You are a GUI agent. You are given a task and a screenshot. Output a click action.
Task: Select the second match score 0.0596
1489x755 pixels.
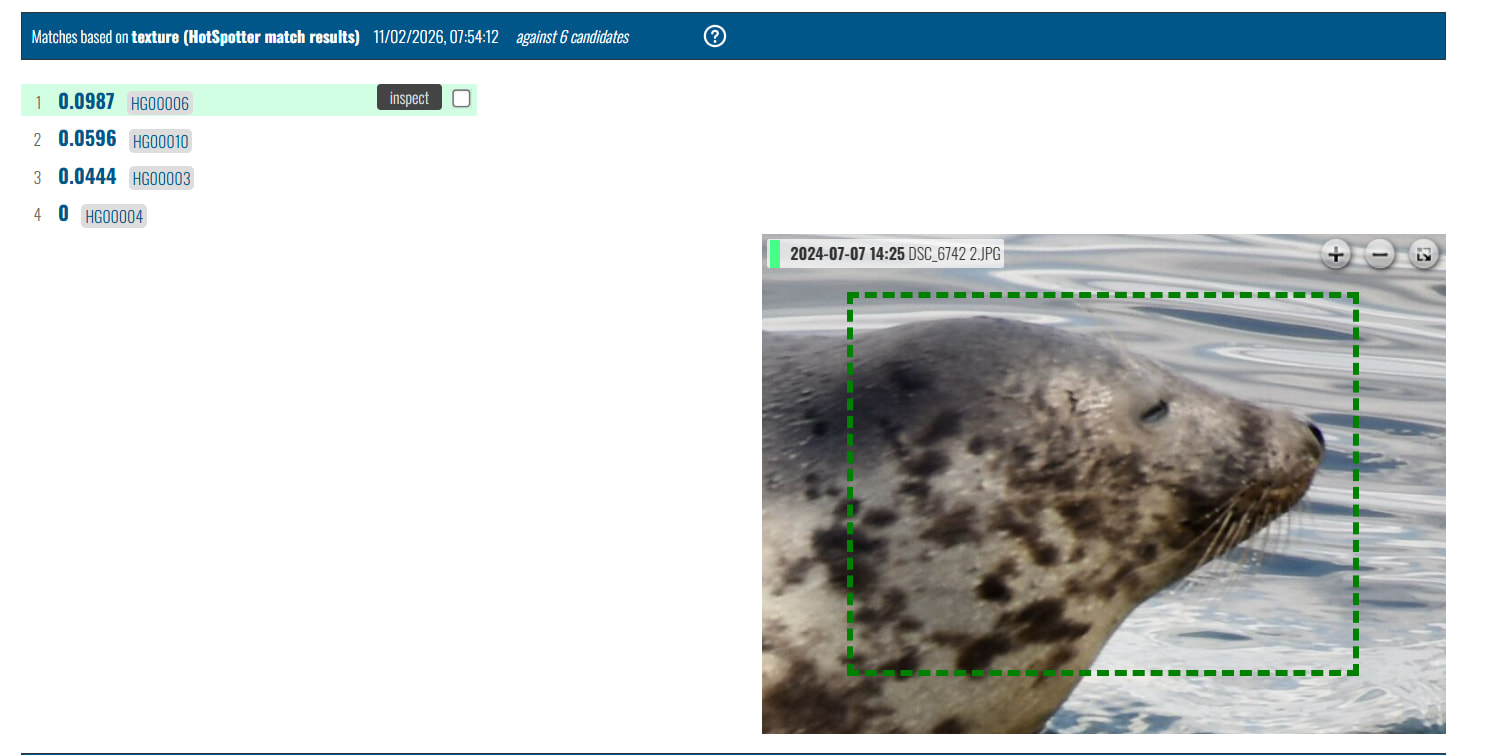87,139
